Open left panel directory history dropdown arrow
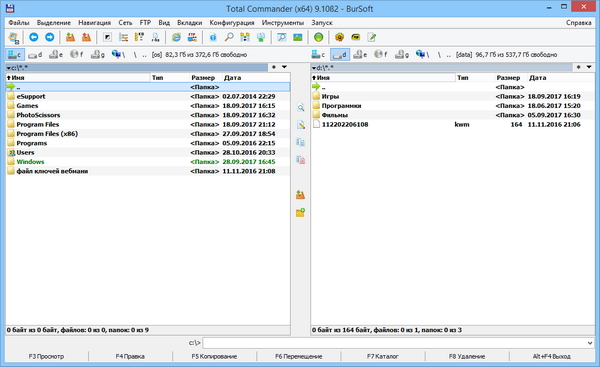Image resolution: width=600 pixels, height=367 pixels. 284,67
